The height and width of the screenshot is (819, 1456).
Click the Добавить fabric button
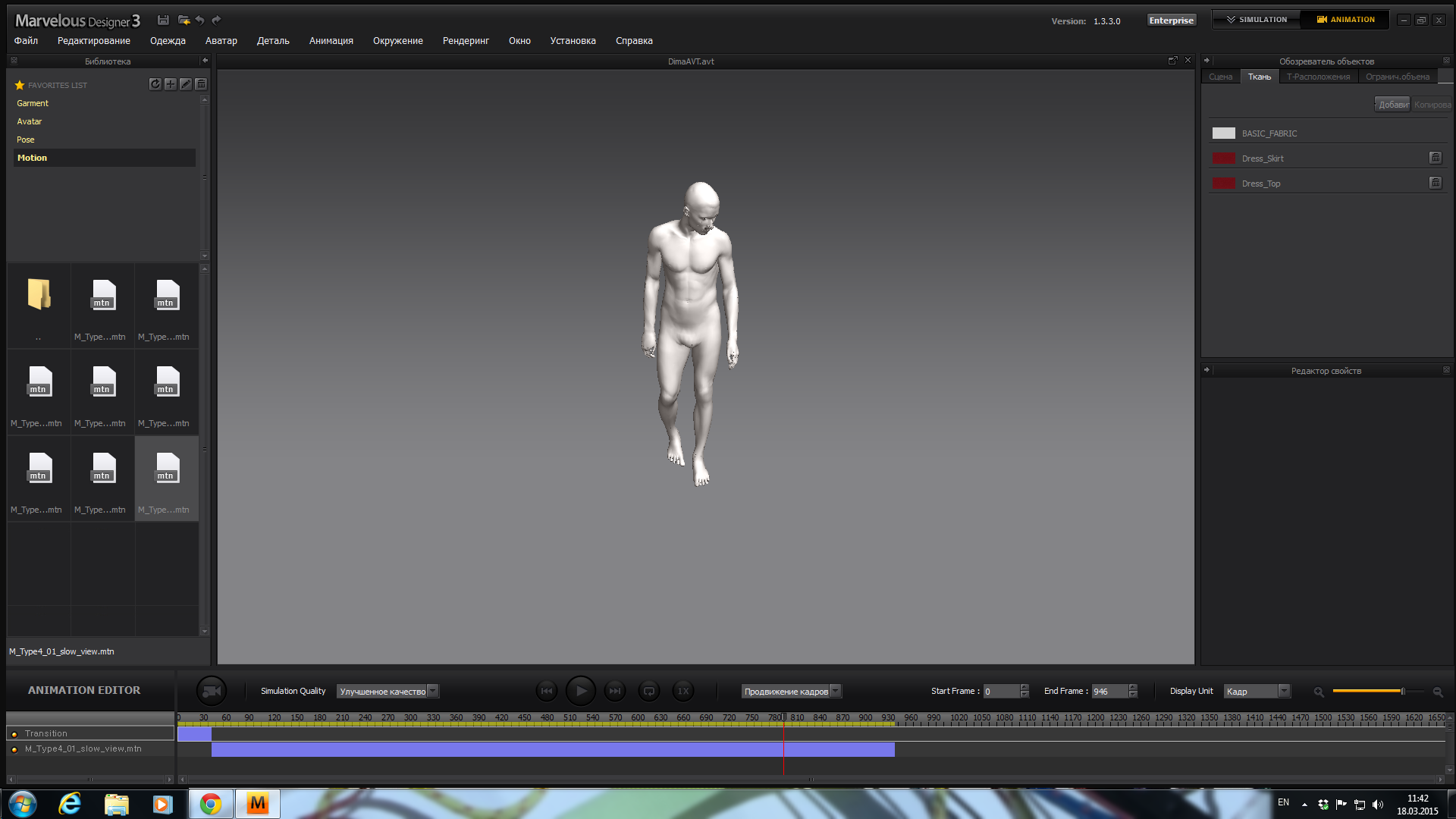pos(1392,105)
